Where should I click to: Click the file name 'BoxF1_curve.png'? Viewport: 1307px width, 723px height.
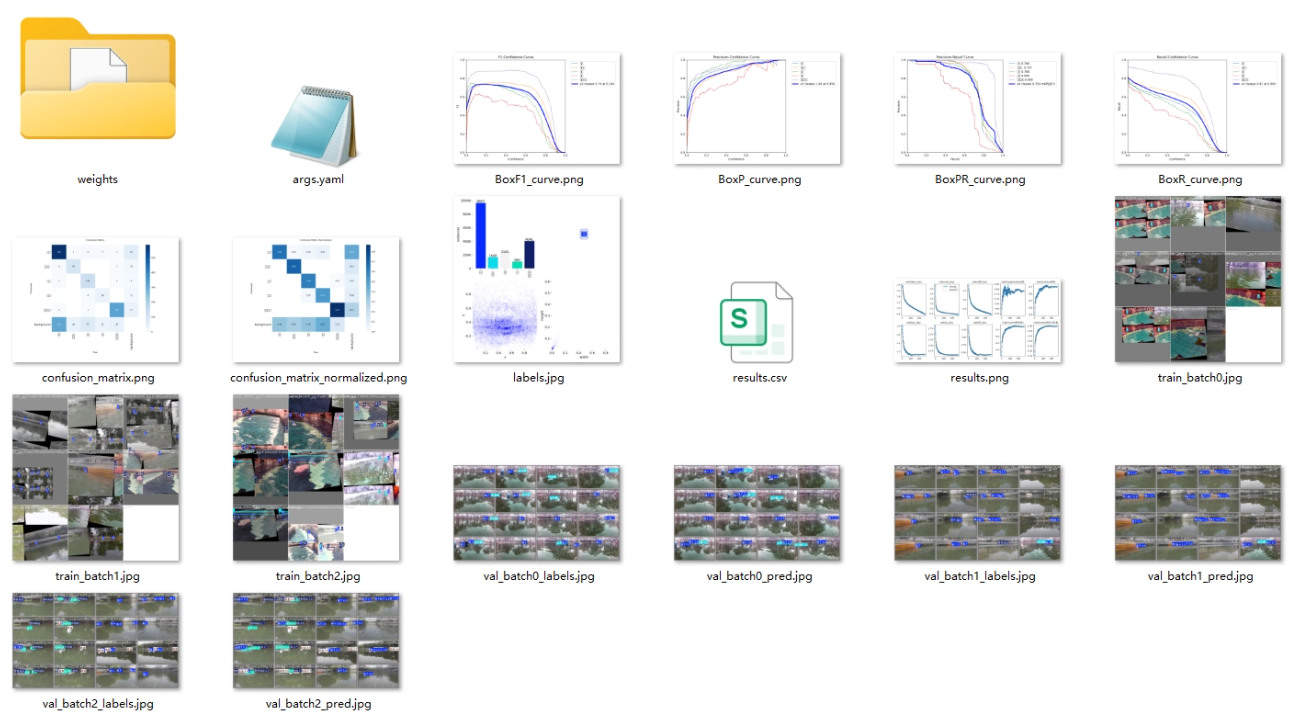point(538,180)
